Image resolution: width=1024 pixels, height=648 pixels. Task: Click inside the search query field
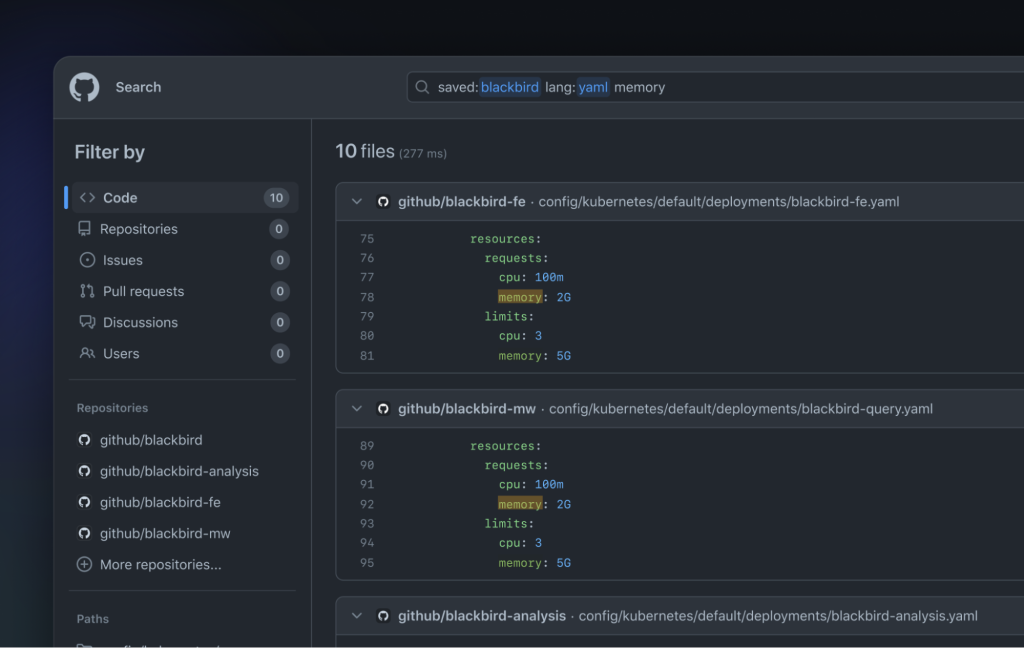(x=800, y=87)
